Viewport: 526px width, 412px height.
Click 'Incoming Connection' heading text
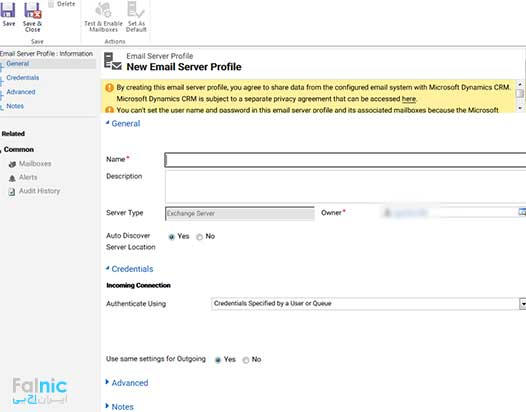pyautogui.click(x=138, y=286)
